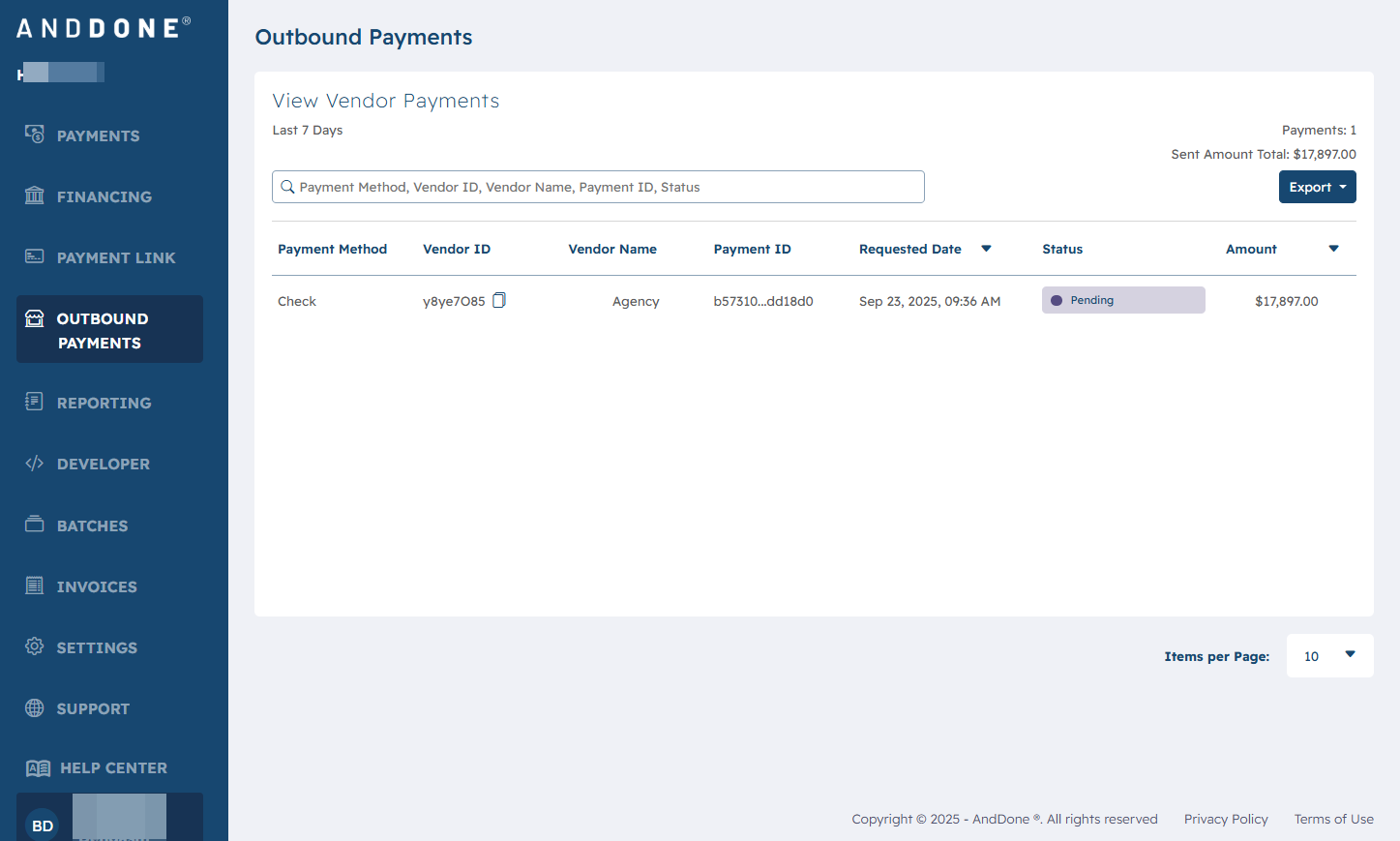Open the Items per Page dropdown

[1330, 656]
